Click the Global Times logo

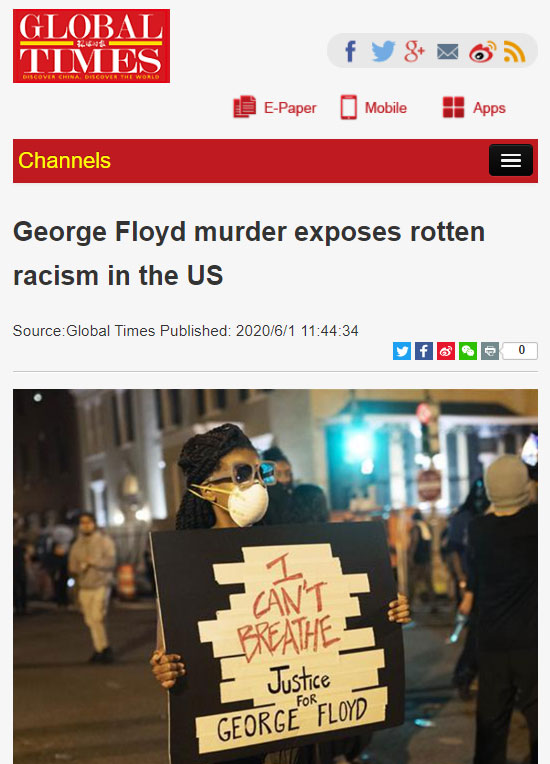pos(92,46)
